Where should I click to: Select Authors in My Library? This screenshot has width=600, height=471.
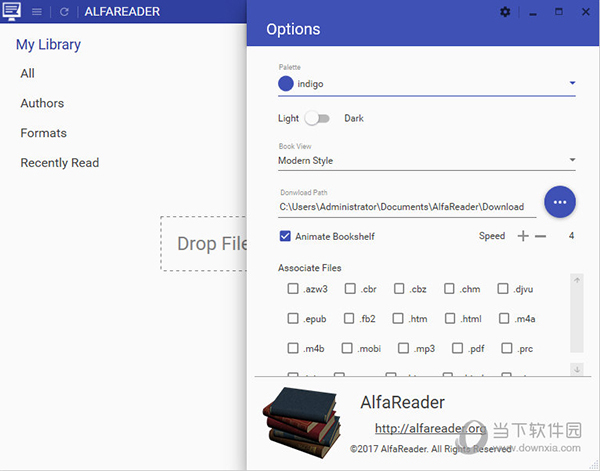[42, 103]
